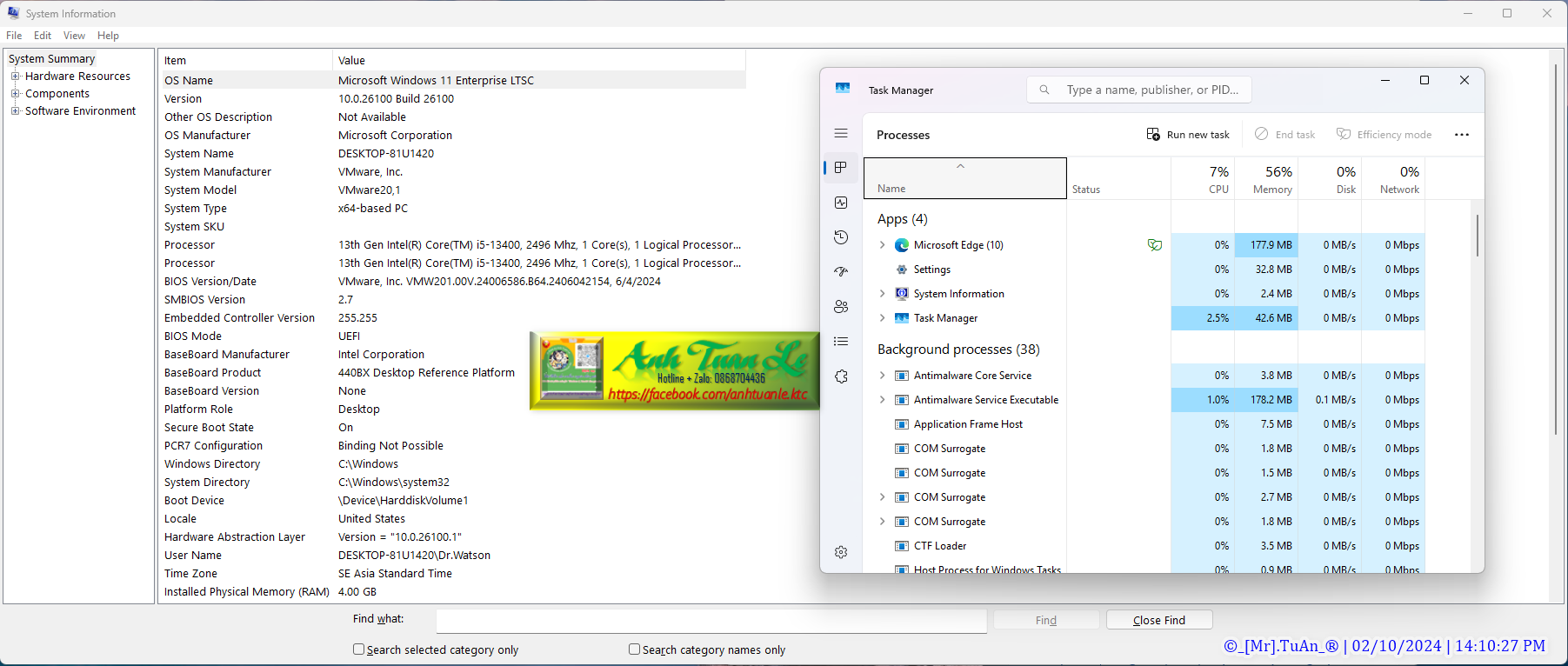Click the Find what text field

[711, 620]
